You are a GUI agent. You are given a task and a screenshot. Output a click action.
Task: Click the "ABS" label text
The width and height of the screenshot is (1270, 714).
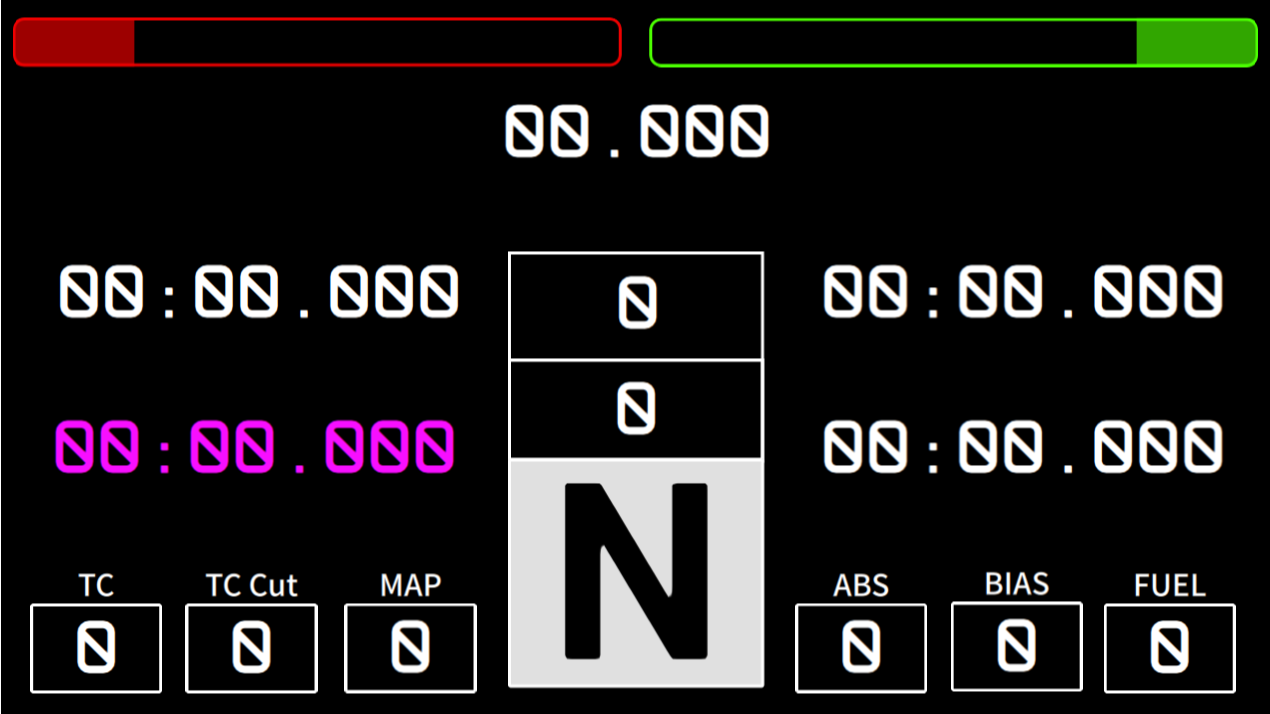tap(861, 585)
